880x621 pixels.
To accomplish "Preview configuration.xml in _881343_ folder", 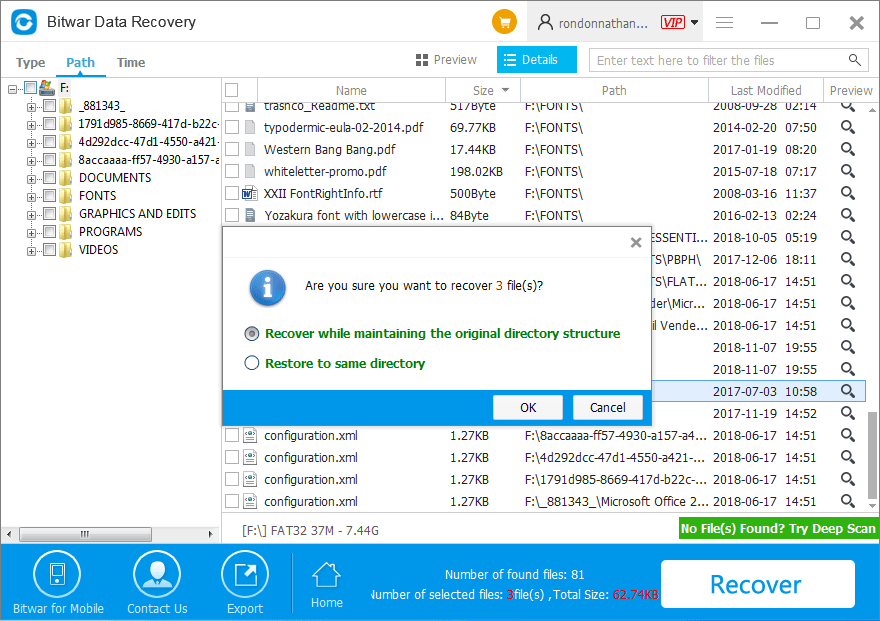I will [x=847, y=501].
